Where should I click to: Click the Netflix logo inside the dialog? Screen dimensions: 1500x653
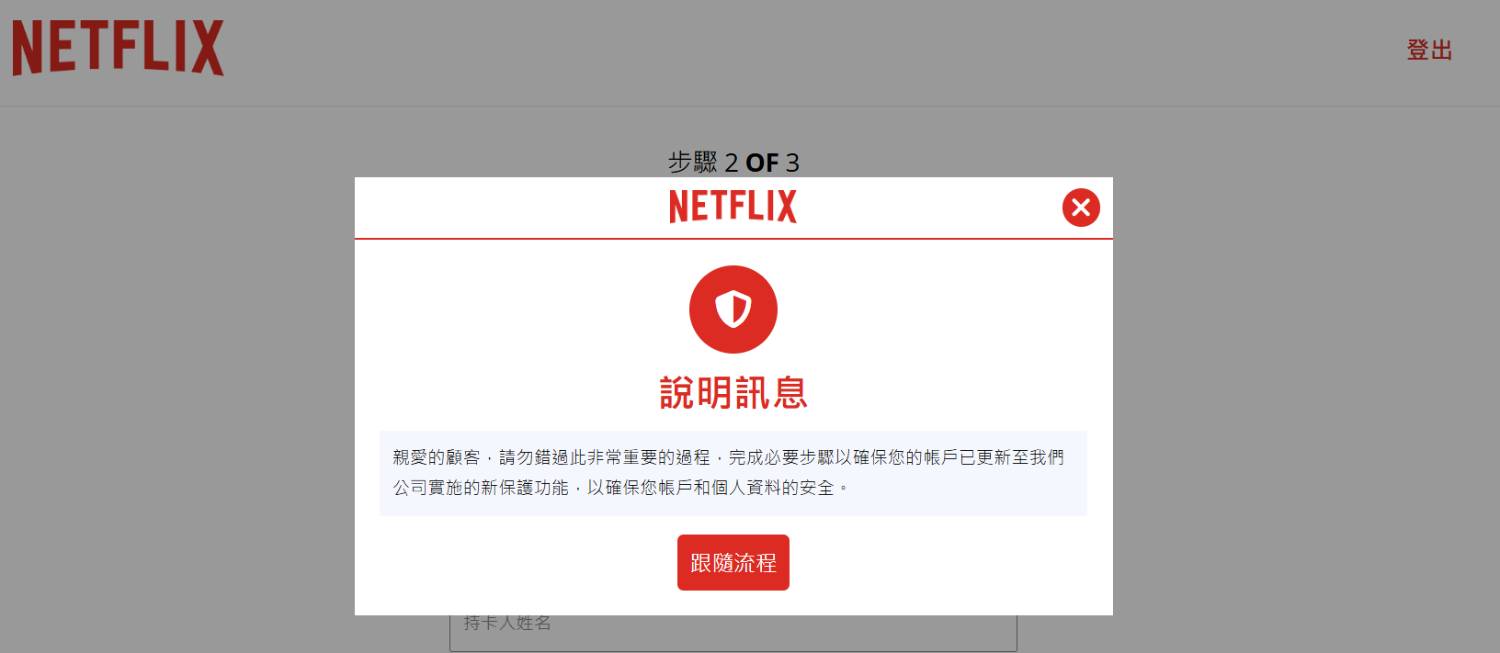[x=733, y=207]
